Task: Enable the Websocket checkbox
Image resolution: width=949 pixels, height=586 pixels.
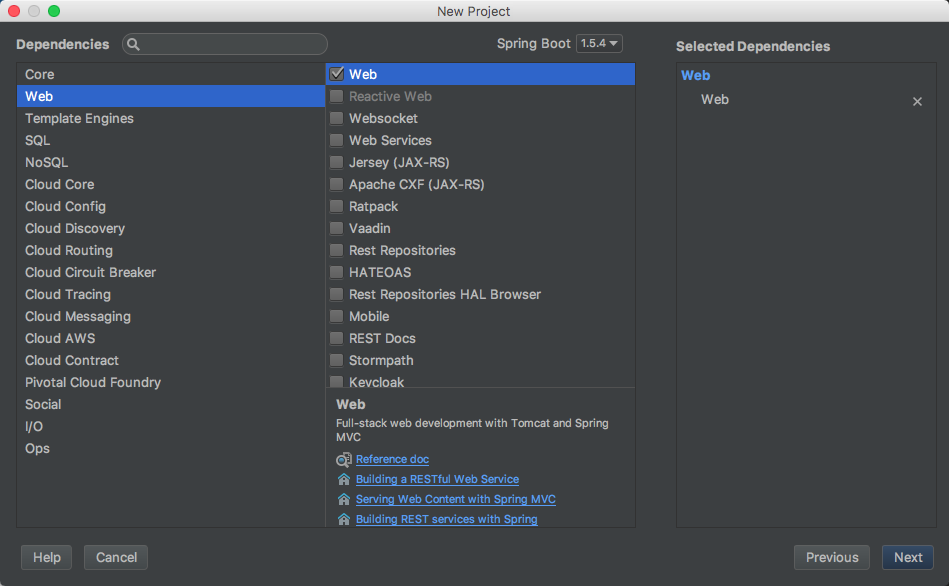Action: (x=337, y=119)
